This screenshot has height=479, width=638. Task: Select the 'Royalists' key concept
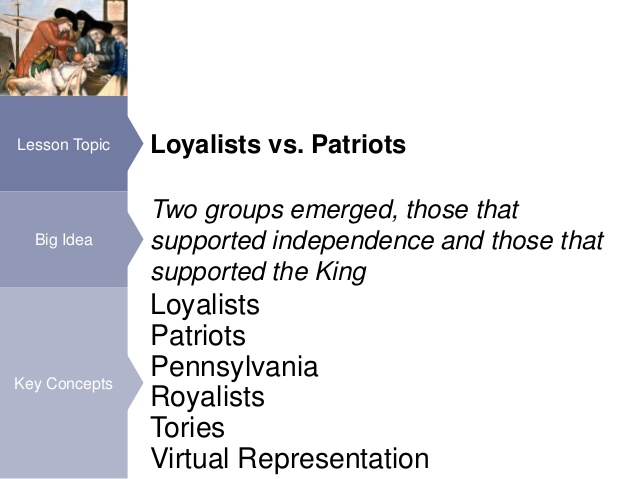click(207, 398)
